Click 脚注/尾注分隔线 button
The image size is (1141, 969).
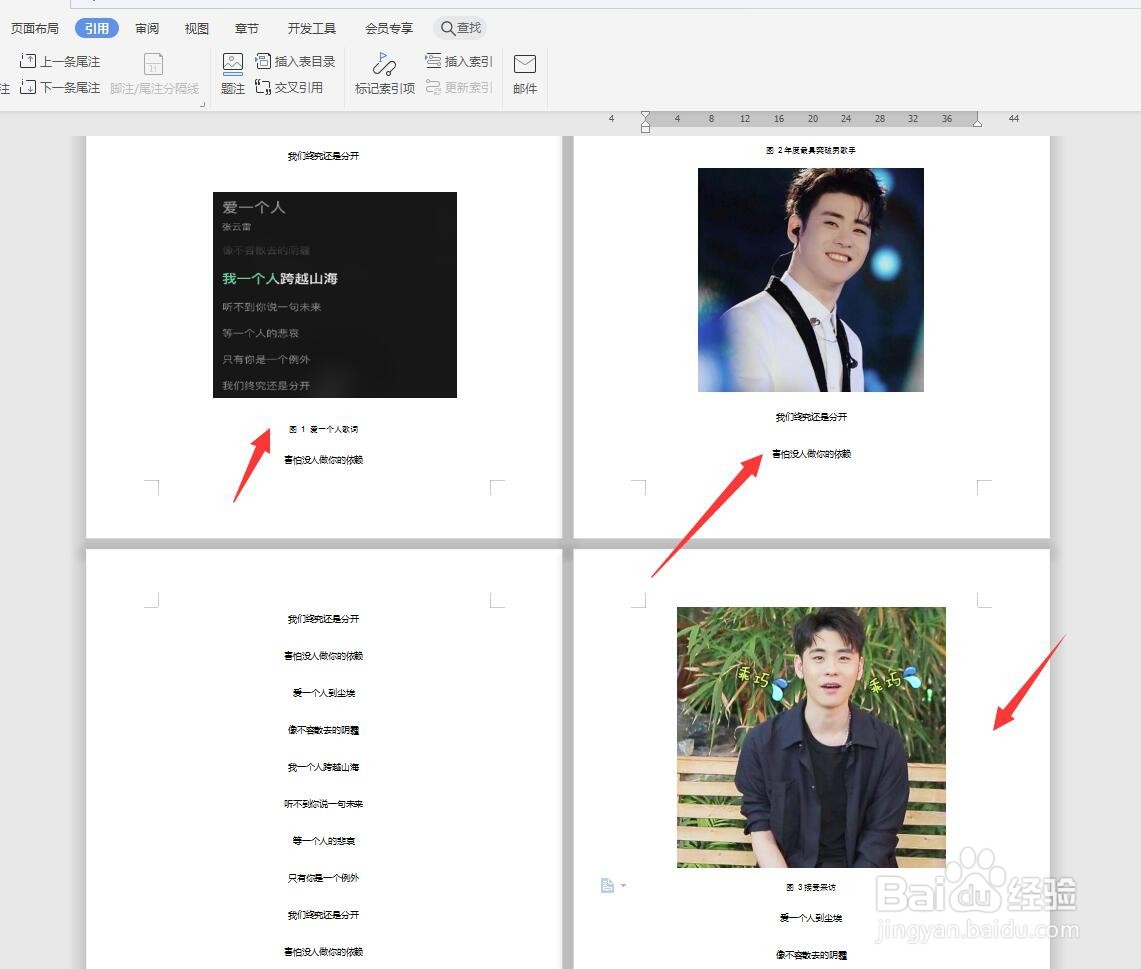tap(154, 75)
